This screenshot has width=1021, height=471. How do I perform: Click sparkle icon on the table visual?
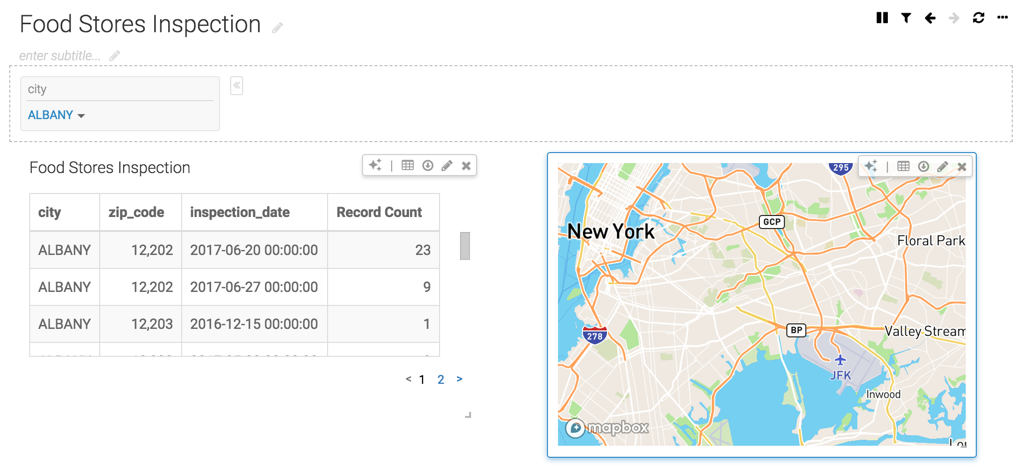point(375,166)
